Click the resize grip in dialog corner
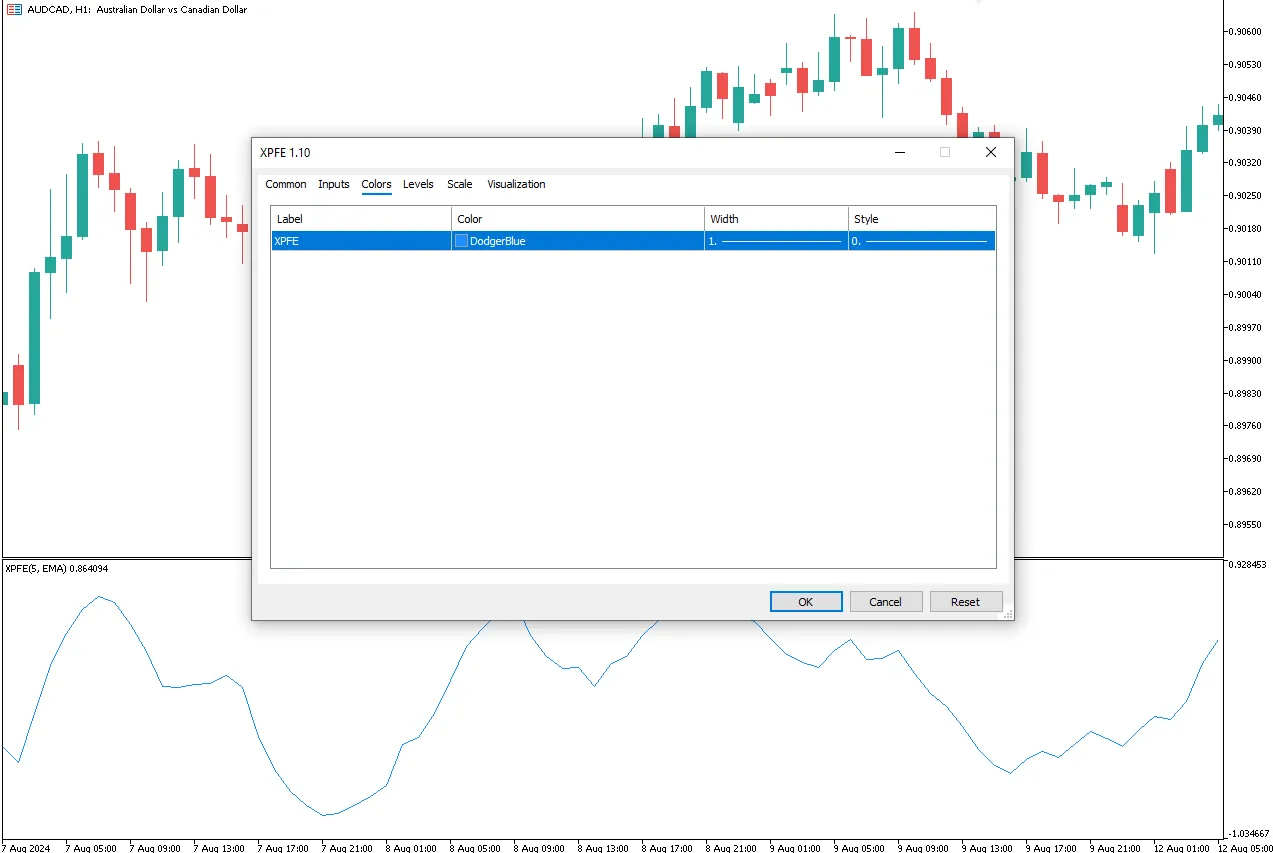Screen dimensions: 1273x853 click(1007, 614)
